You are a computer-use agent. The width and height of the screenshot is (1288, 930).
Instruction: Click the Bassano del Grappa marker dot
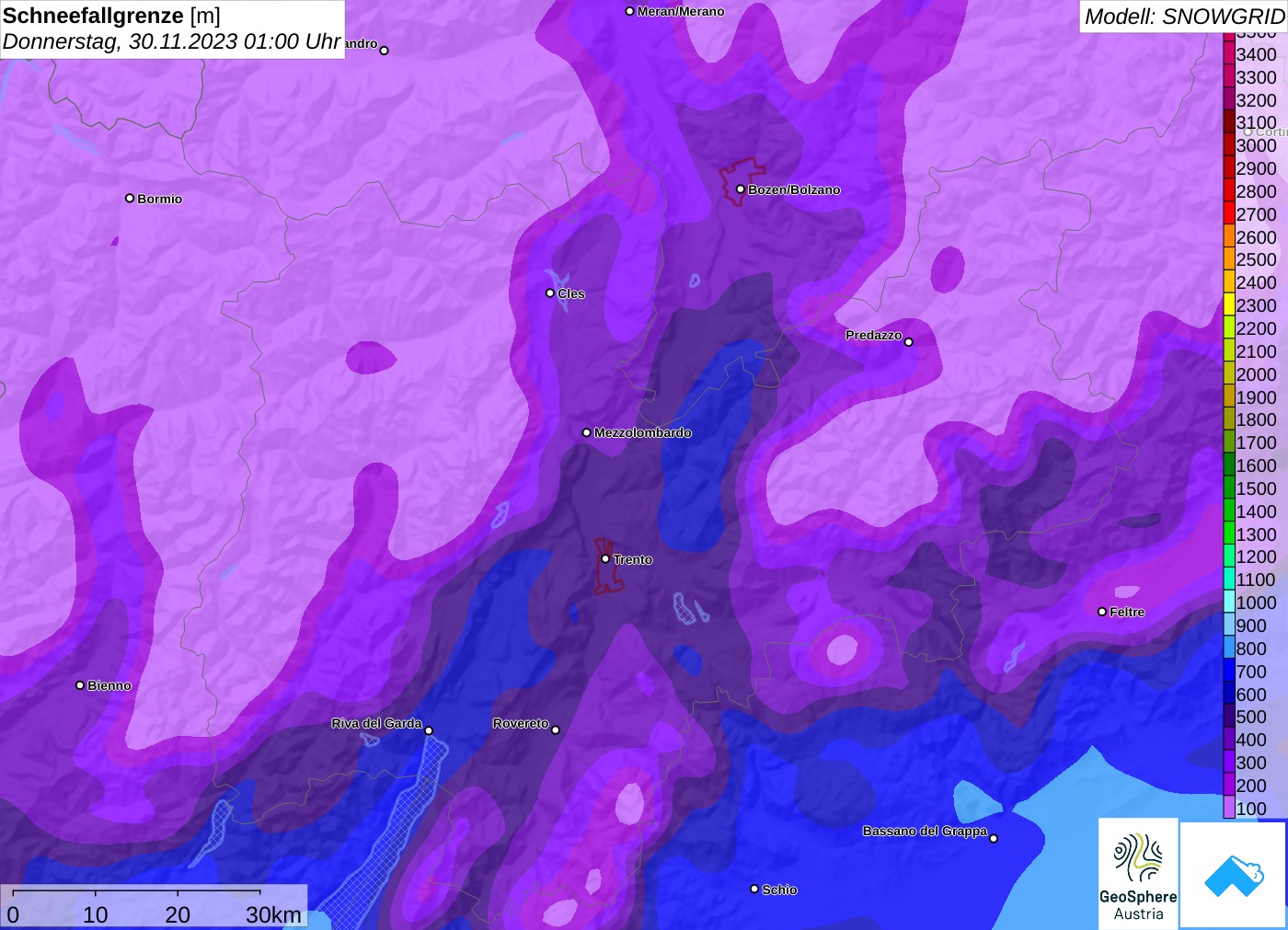pyautogui.click(x=994, y=838)
